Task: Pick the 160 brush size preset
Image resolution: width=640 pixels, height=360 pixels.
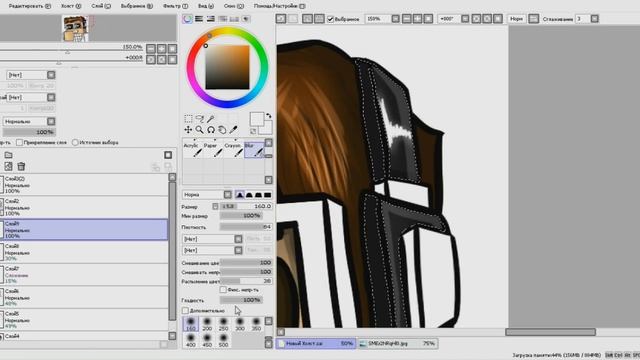Action: [191, 324]
